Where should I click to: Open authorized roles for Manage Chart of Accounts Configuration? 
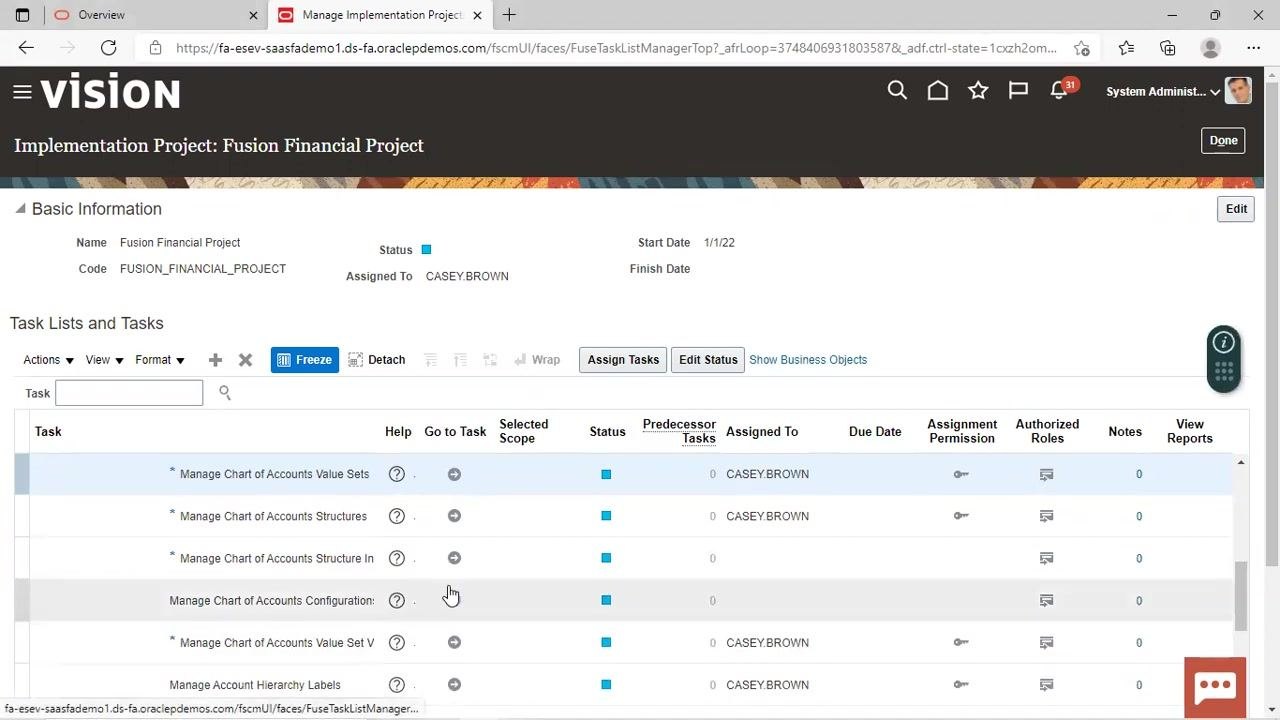(1046, 600)
